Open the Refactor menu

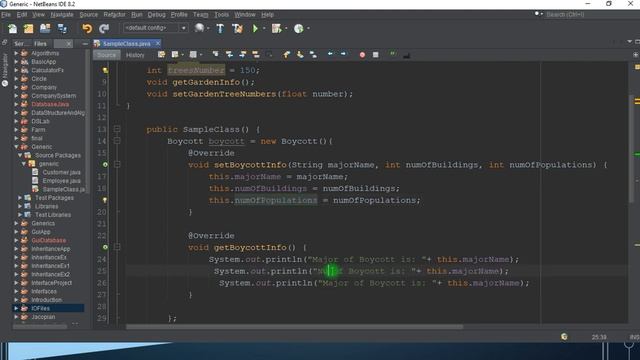114,15
